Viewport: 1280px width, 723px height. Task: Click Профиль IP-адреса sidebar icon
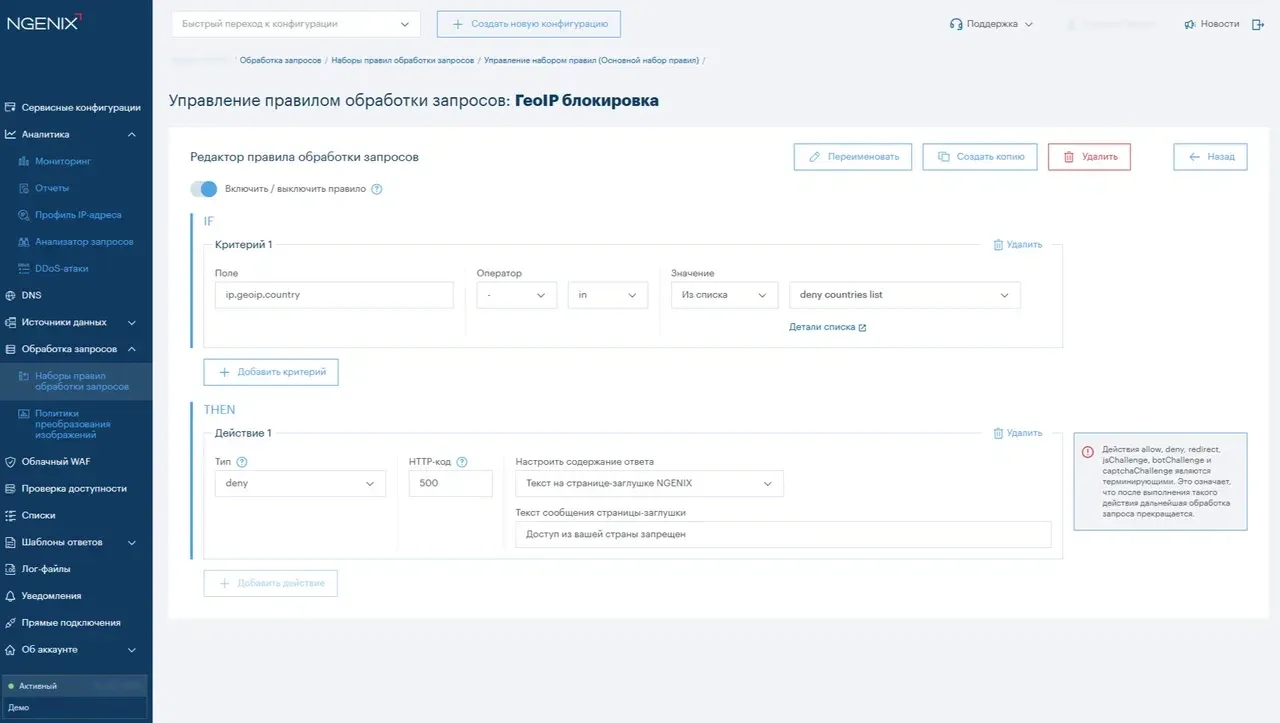[x=25, y=215]
